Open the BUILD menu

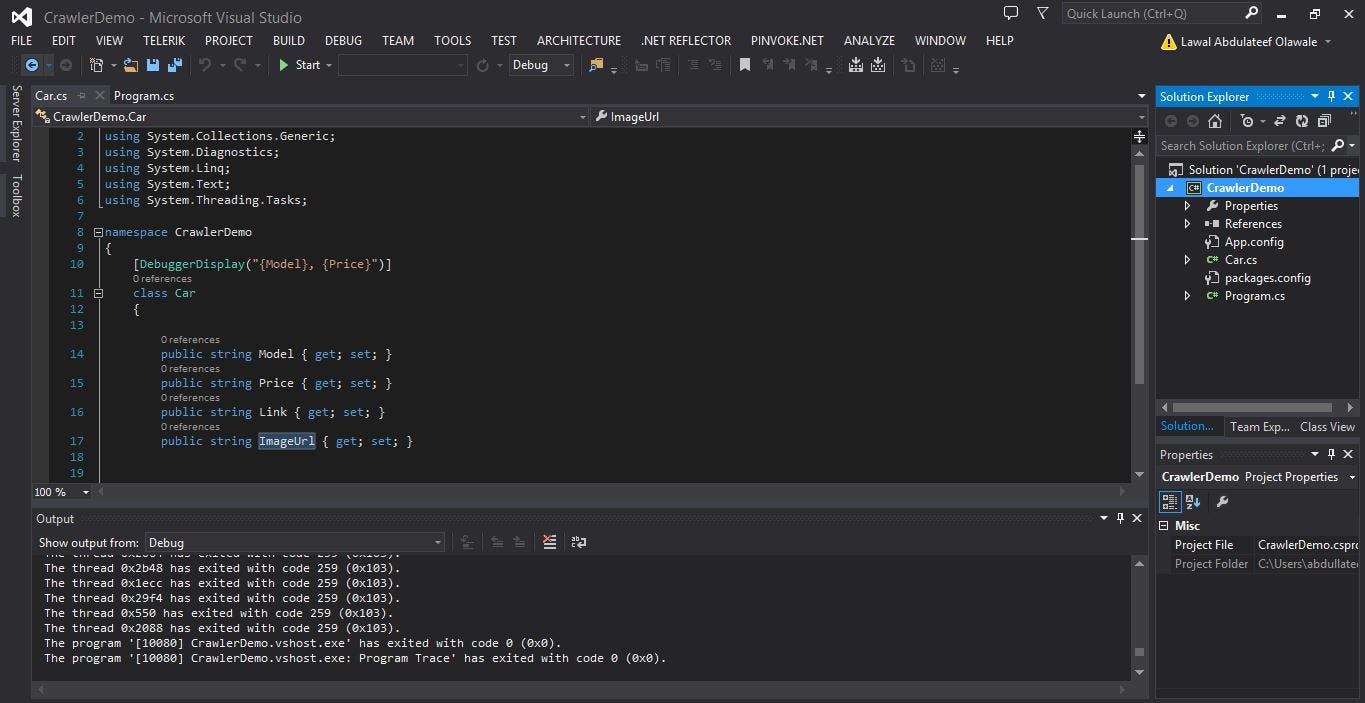tap(289, 40)
